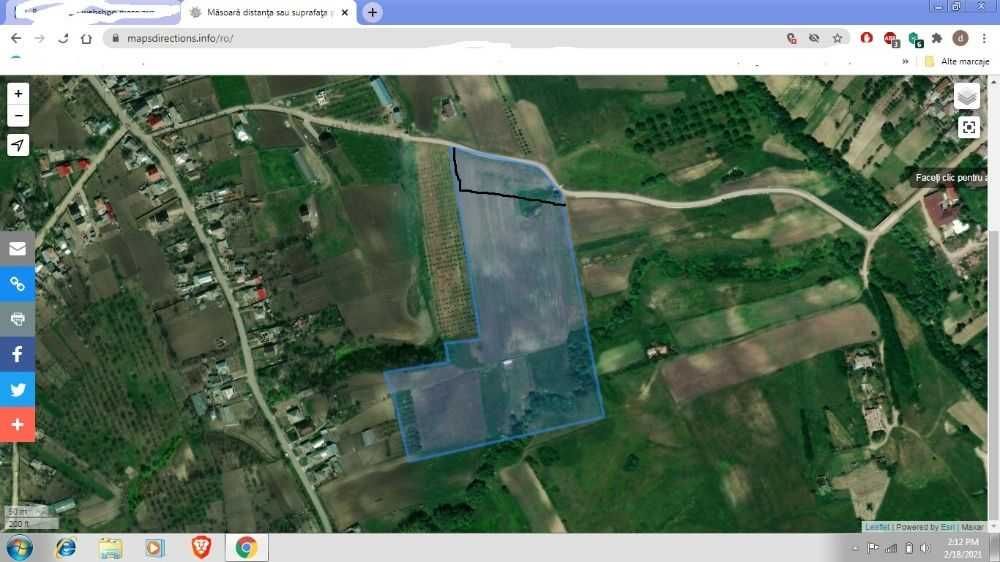Share the map on Twitter
This screenshot has width=1000, height=562.
click(17, 389)
